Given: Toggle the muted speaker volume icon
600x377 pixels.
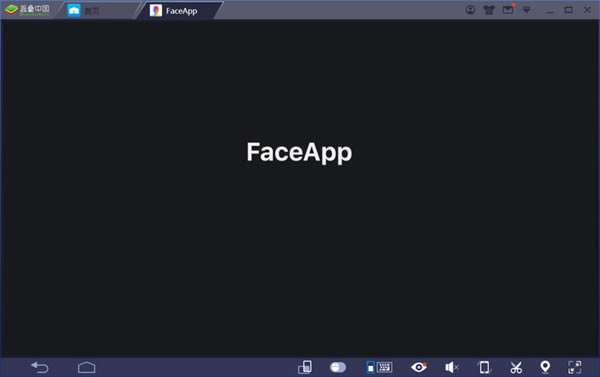Looking at the screenshot, I should [x=452, y=367].
